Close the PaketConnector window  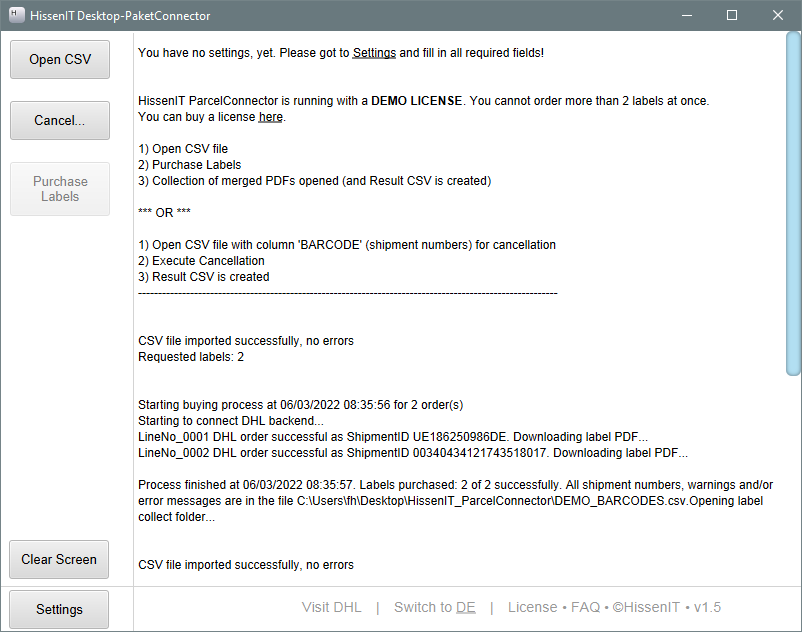(777, 15)
